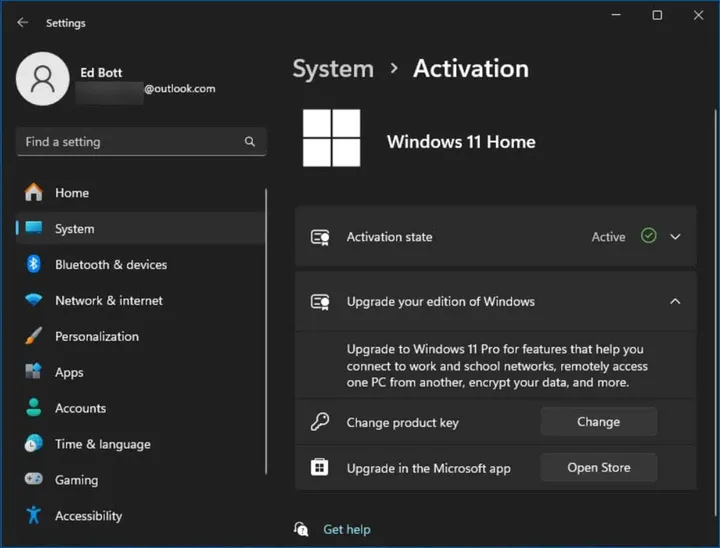
Task: Click the Home icon in sidebar
Action: click(x=34, y=192)
